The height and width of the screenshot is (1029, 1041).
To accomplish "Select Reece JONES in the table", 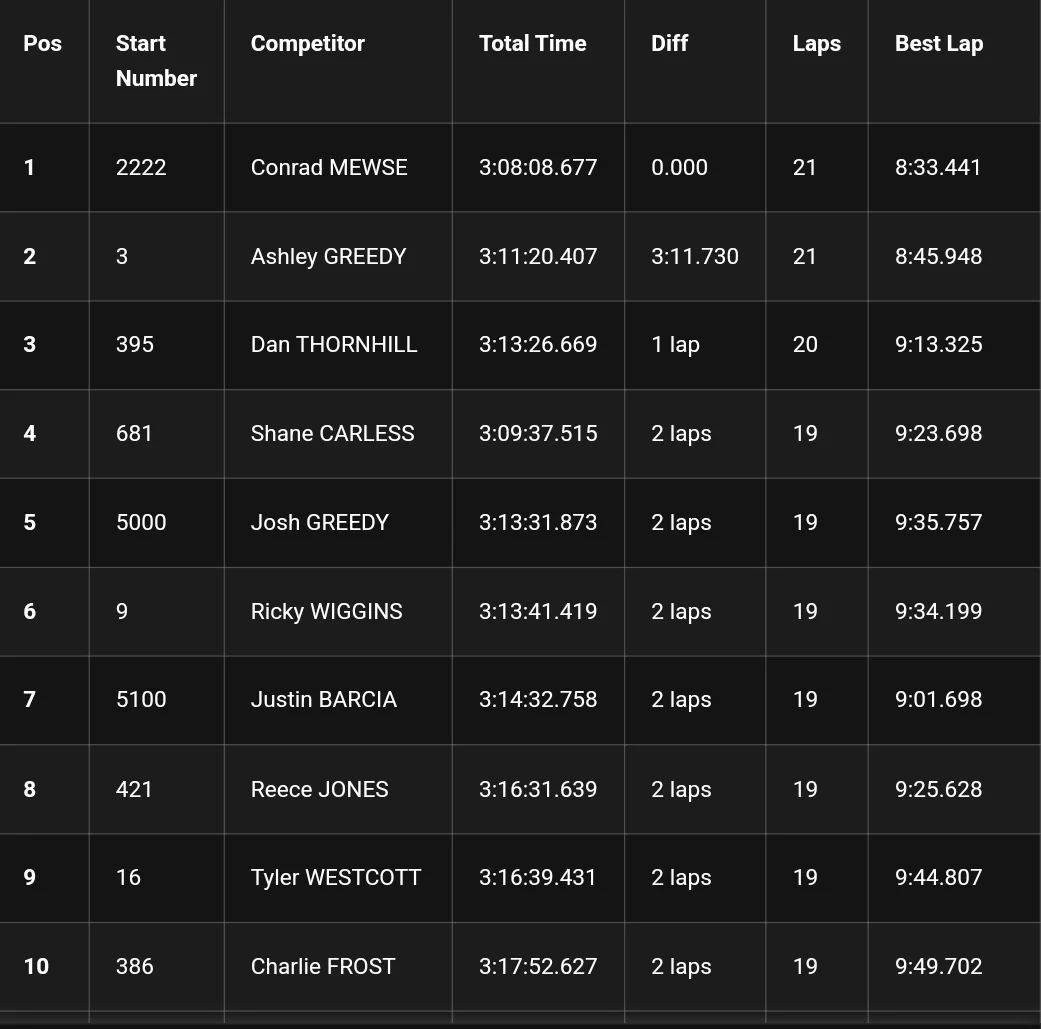I will click(319, 790).
